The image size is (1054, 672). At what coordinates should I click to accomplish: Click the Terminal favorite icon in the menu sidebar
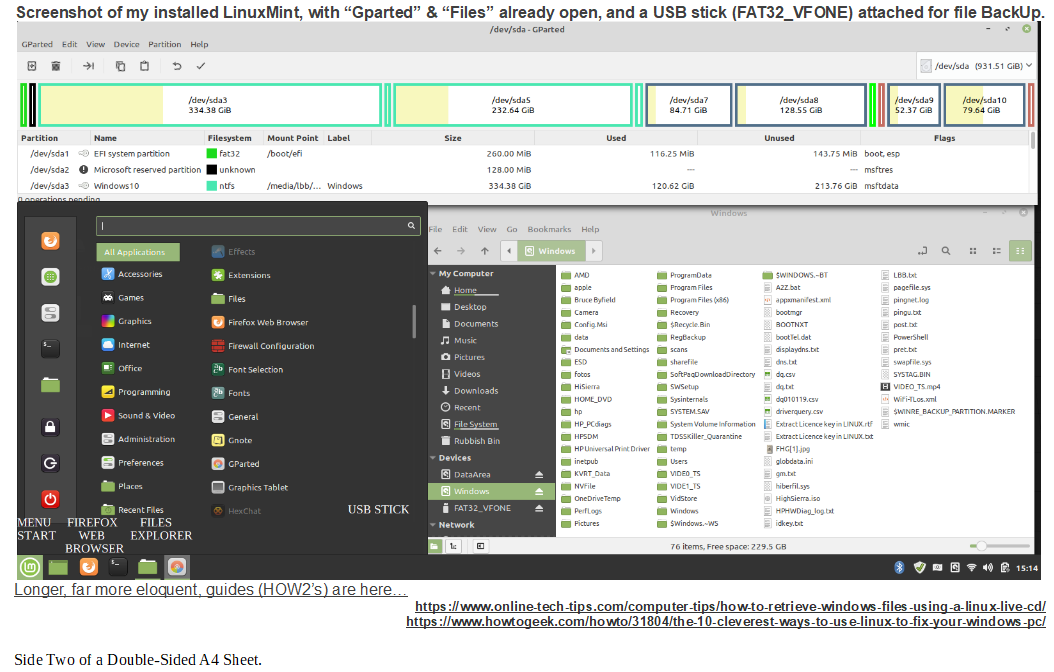50,349
